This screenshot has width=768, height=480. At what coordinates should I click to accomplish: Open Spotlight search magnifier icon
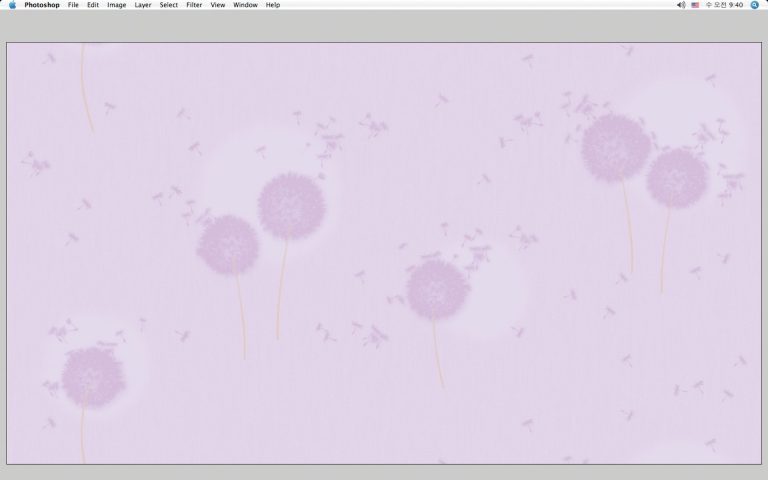(x=755, y=5)
